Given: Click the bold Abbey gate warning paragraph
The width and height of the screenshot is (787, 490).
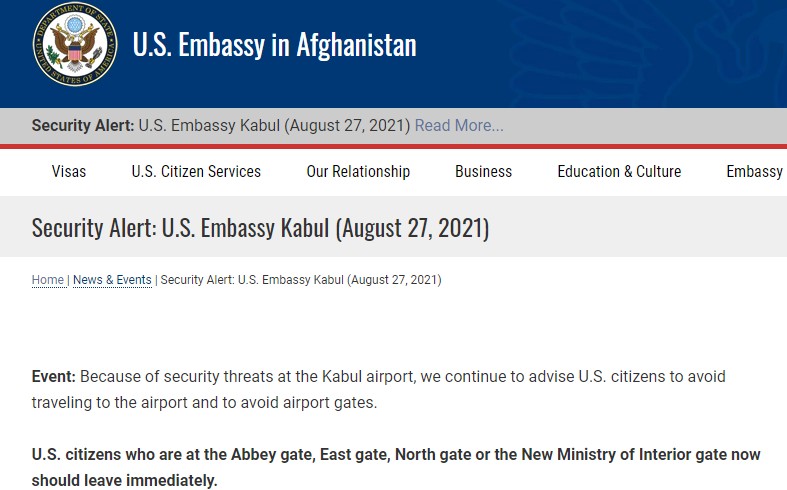Looking at the screenshot, I should click(x=396, y=455).
